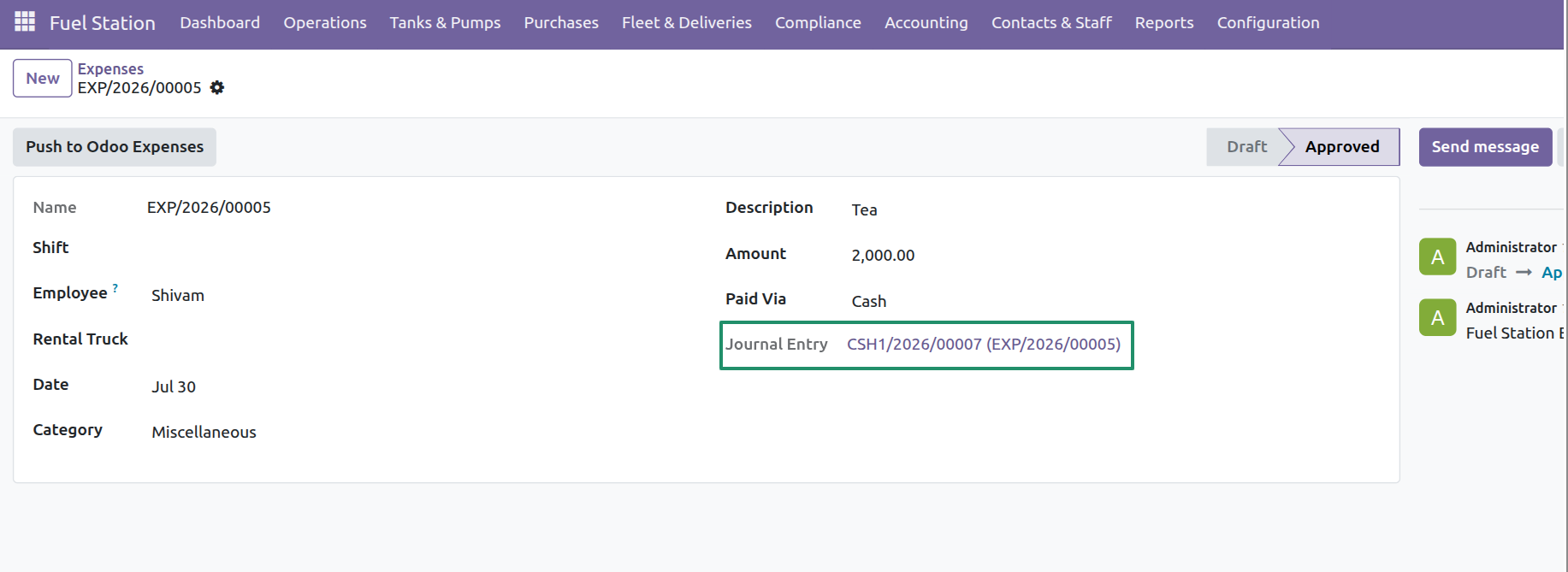Screen dimensions: 1568x572
Task: Create a New expense record
Action: click(43, 79)
